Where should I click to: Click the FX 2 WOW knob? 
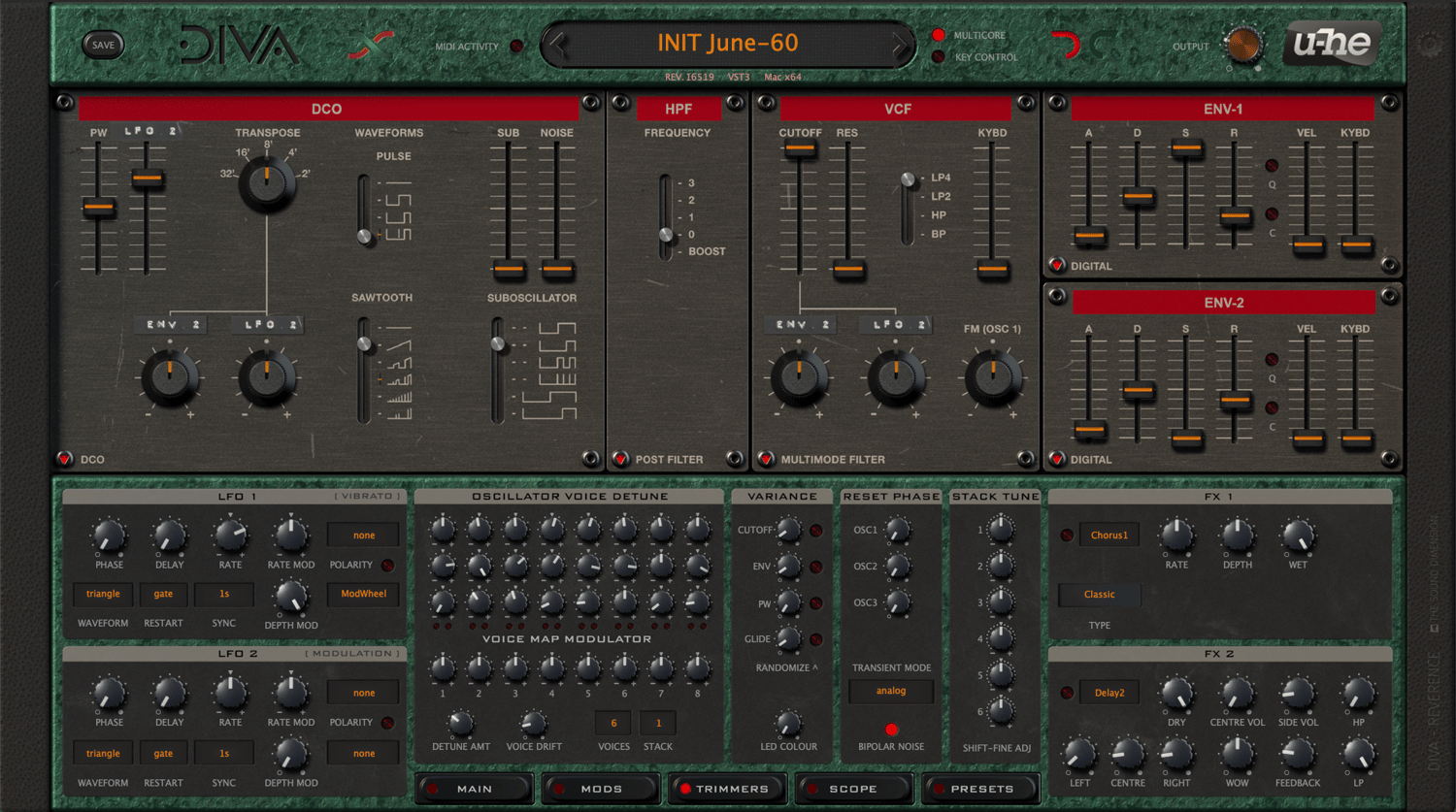tap(1237, 754)
